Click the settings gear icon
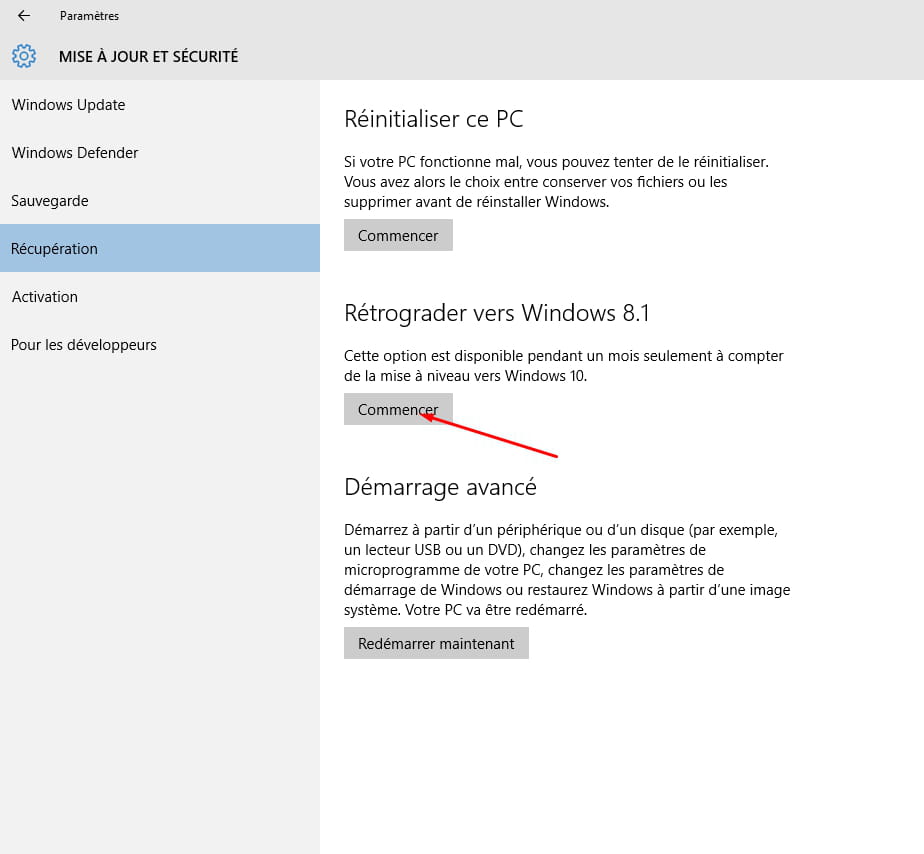 pos(24,56)
